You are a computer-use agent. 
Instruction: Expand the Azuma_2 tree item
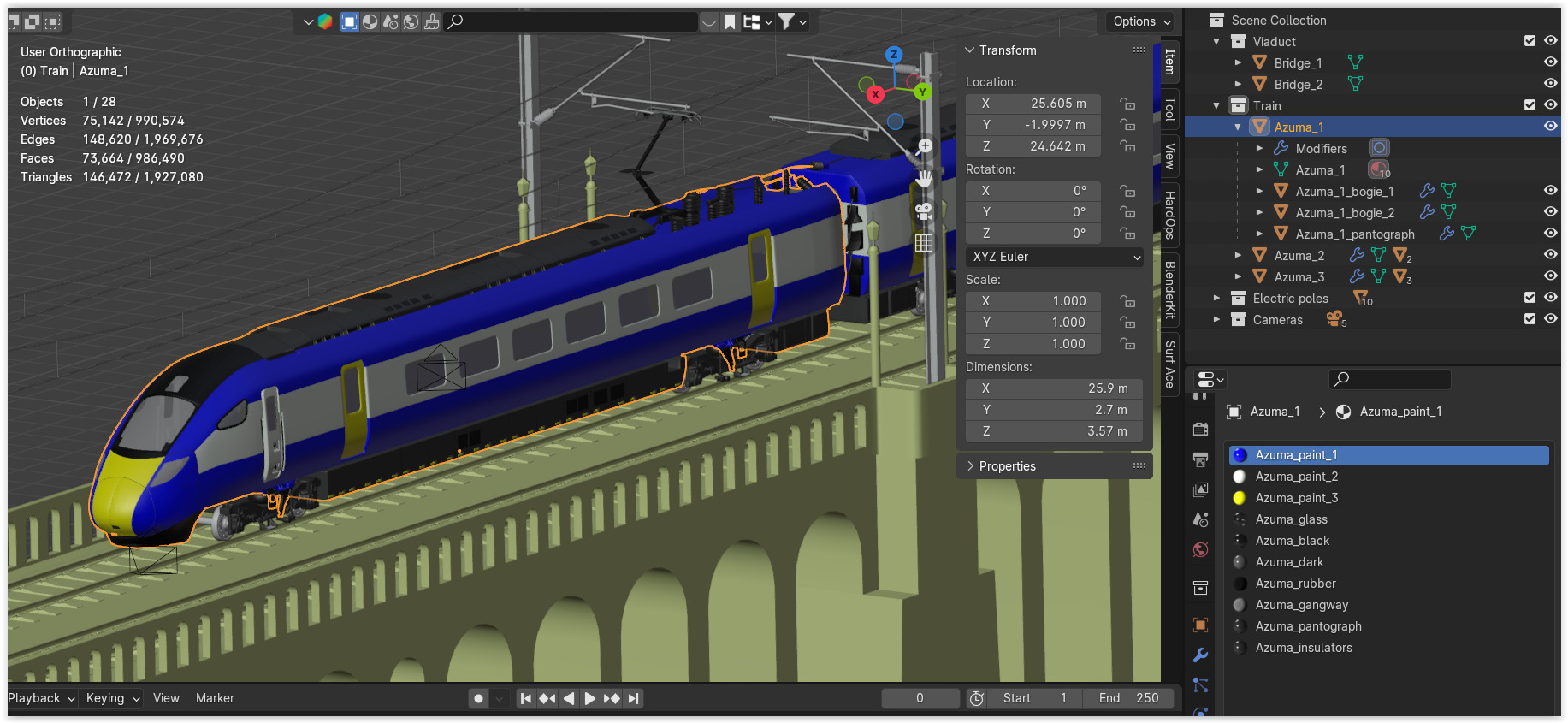coord(1238,255)
